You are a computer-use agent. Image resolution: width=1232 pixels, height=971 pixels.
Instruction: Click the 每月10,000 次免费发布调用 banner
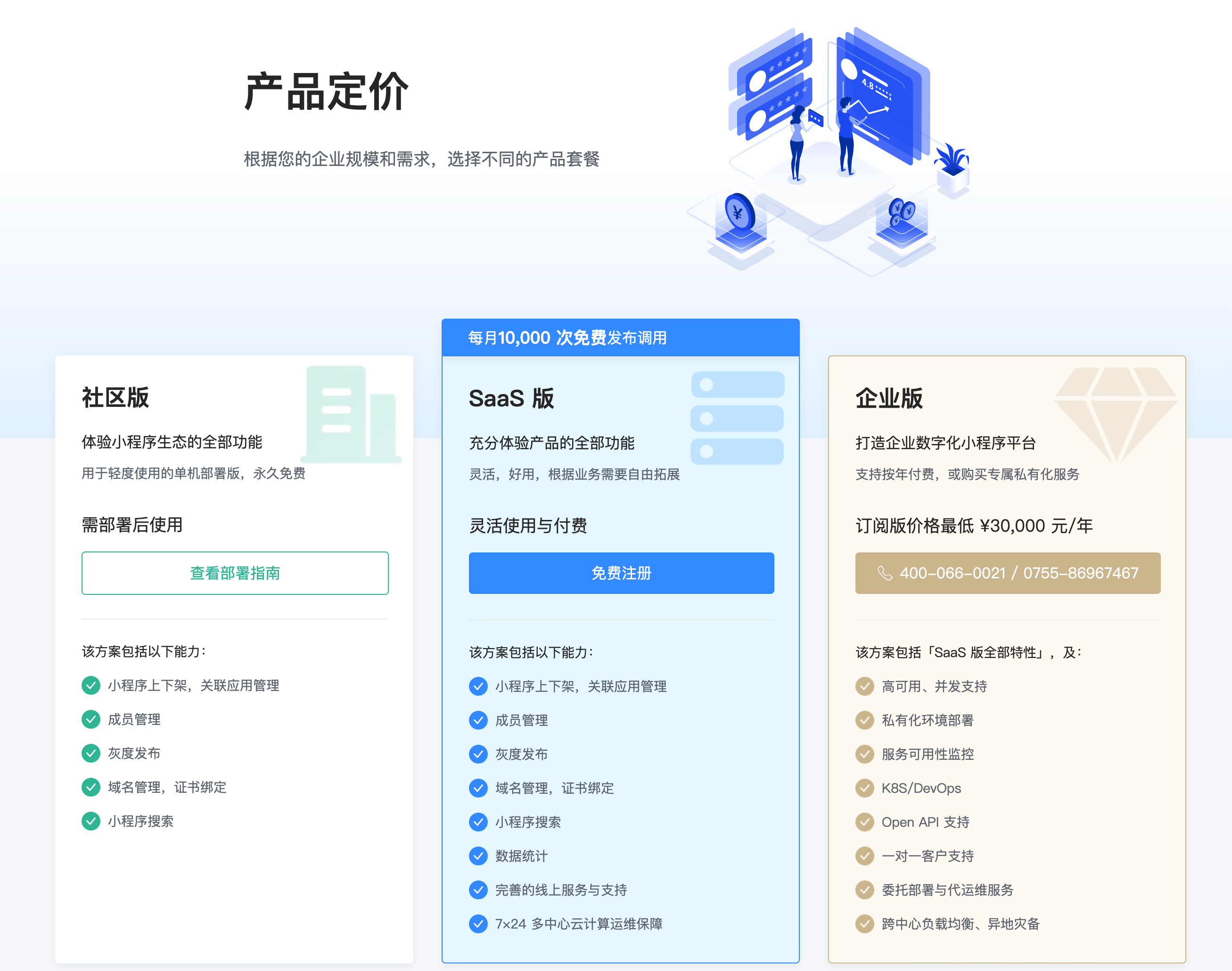coord(621,337)
